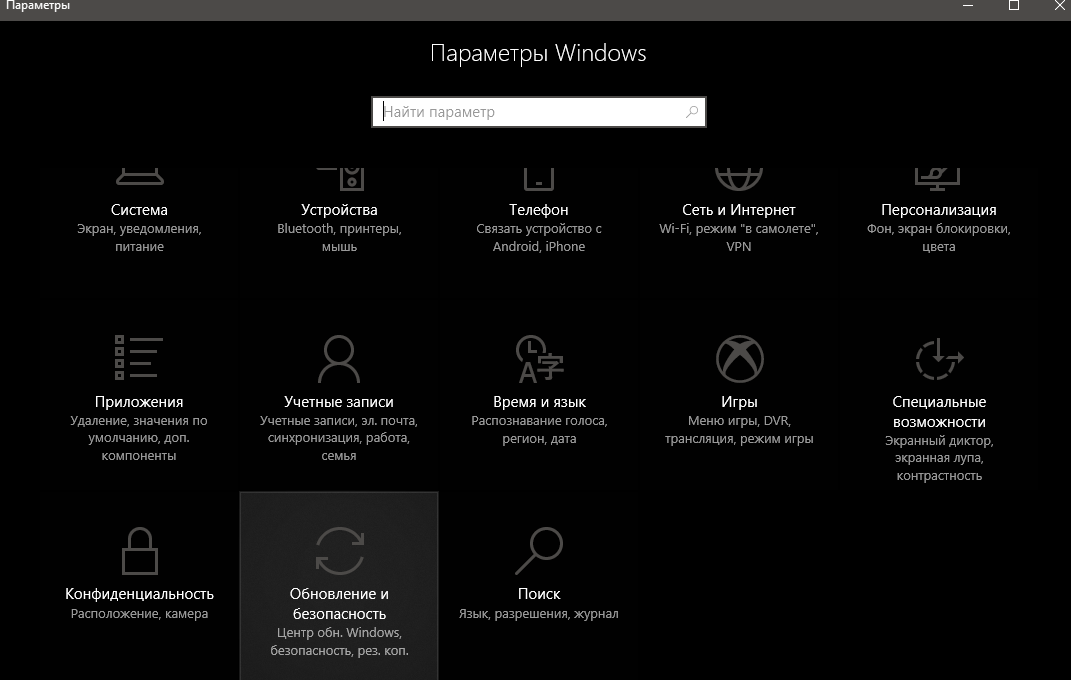
Task: Click the Сеть и Интернет globe icon
Action: click(x=739, y=178)
